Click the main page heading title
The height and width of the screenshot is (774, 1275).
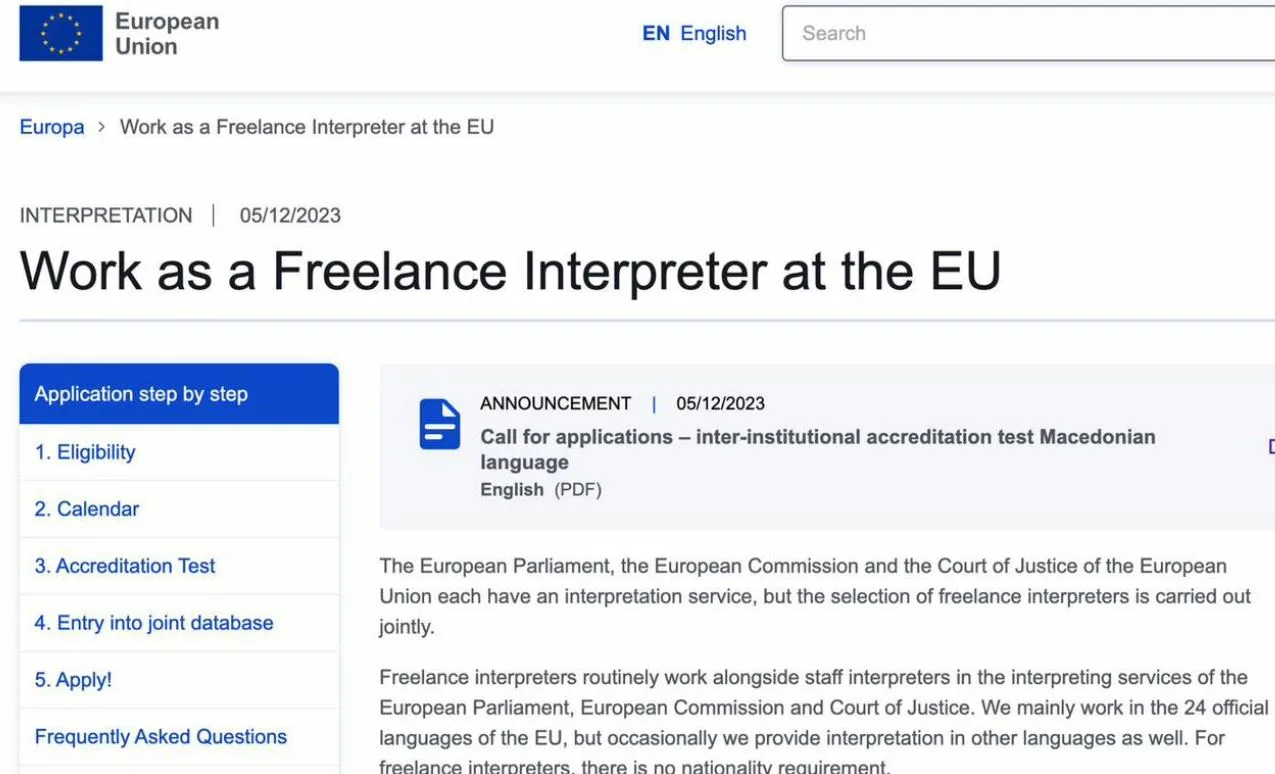[x=510, y=270]
